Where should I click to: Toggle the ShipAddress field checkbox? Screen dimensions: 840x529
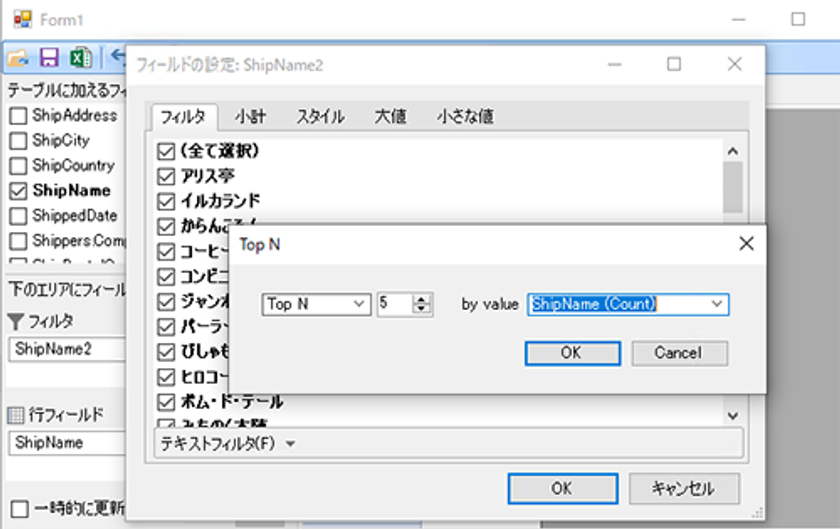point(18,115)
